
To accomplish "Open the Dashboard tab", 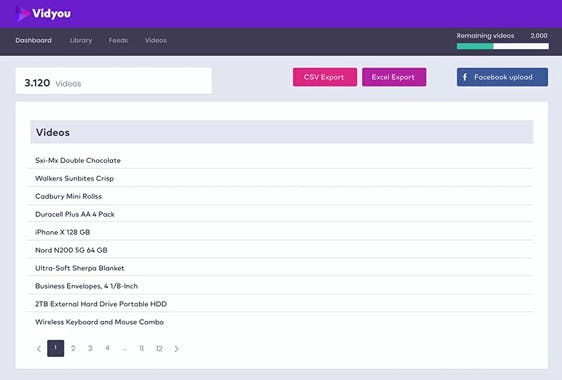I will [x=34, y=40].
